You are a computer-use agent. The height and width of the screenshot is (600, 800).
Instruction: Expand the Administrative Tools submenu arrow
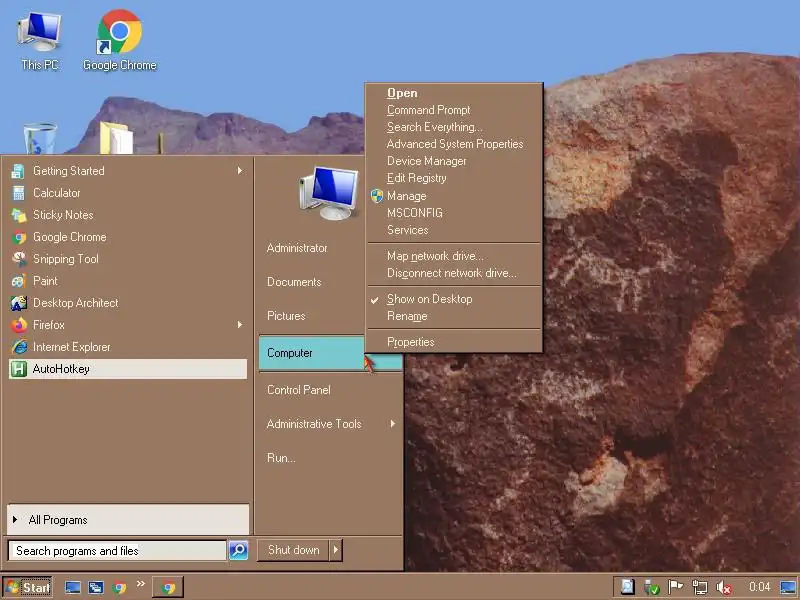point(392,423)
